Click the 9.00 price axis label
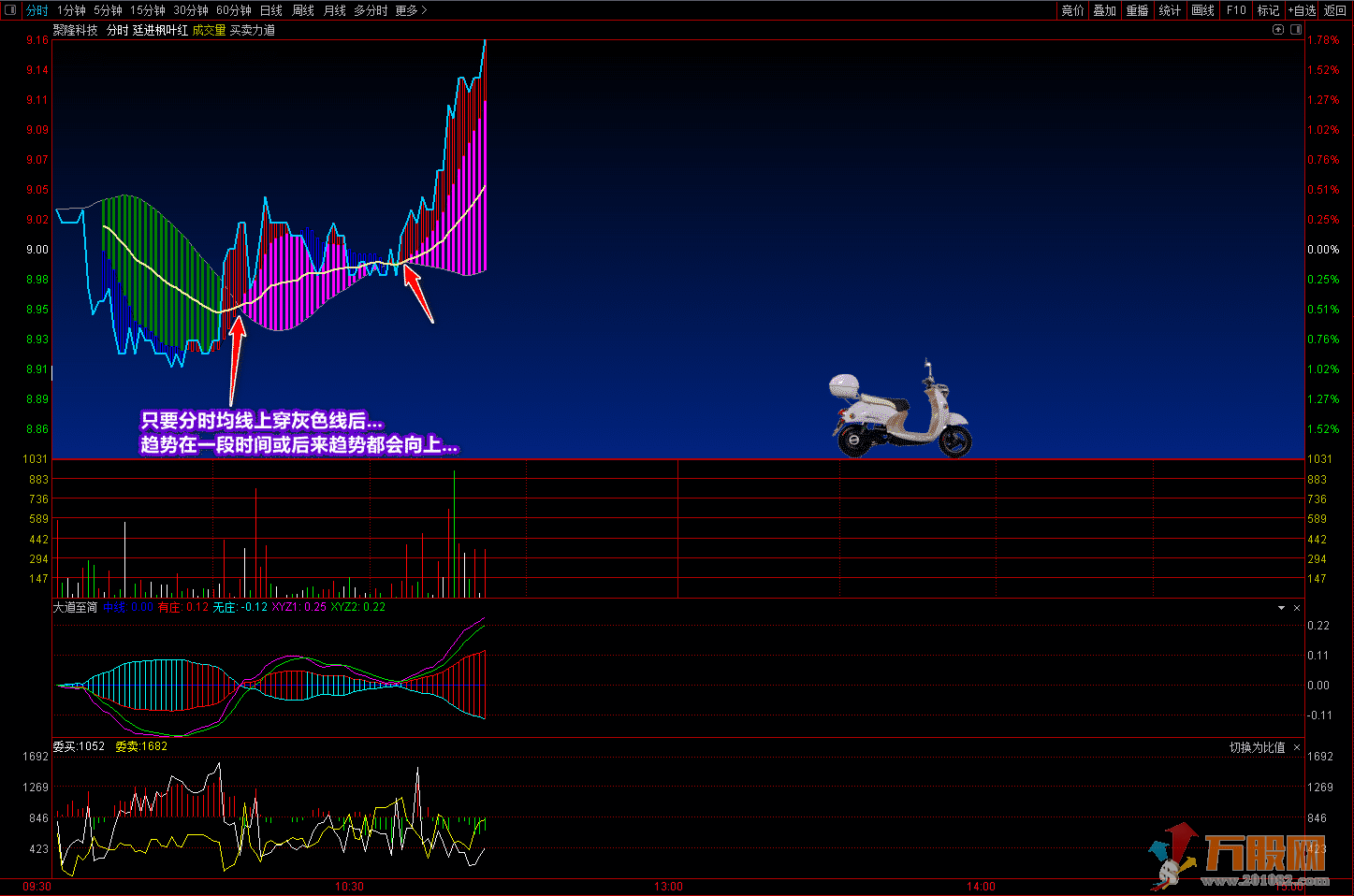The height and width of the screenshot is (896, 1354). pyautogui.click(x=37, y=250)
